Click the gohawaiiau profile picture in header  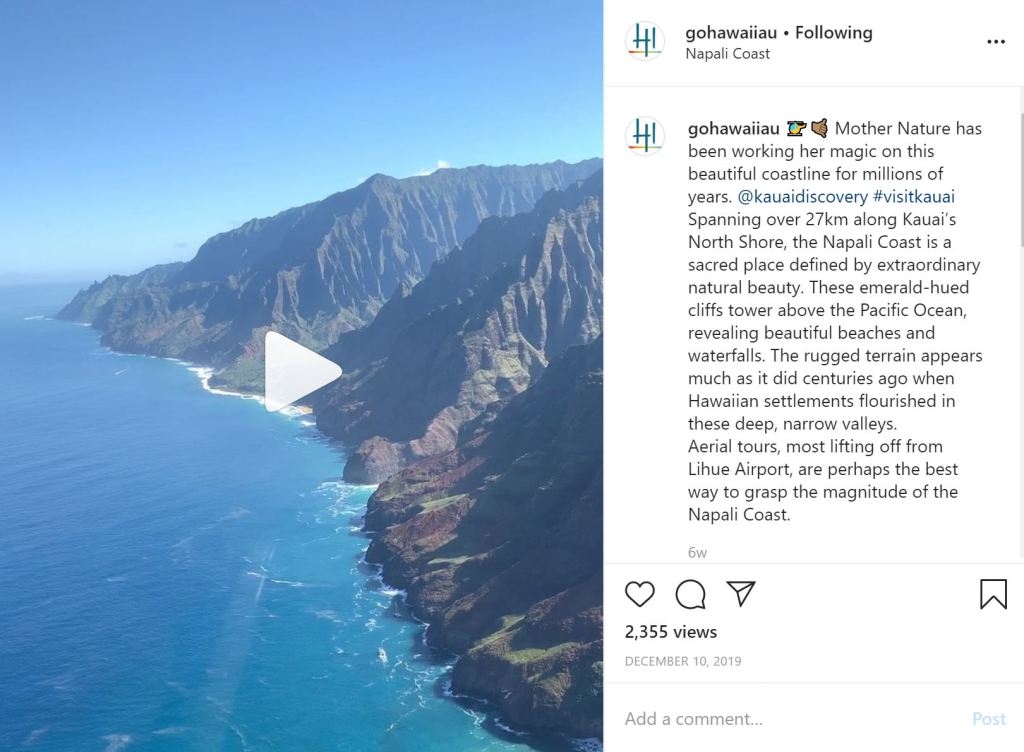645,41
